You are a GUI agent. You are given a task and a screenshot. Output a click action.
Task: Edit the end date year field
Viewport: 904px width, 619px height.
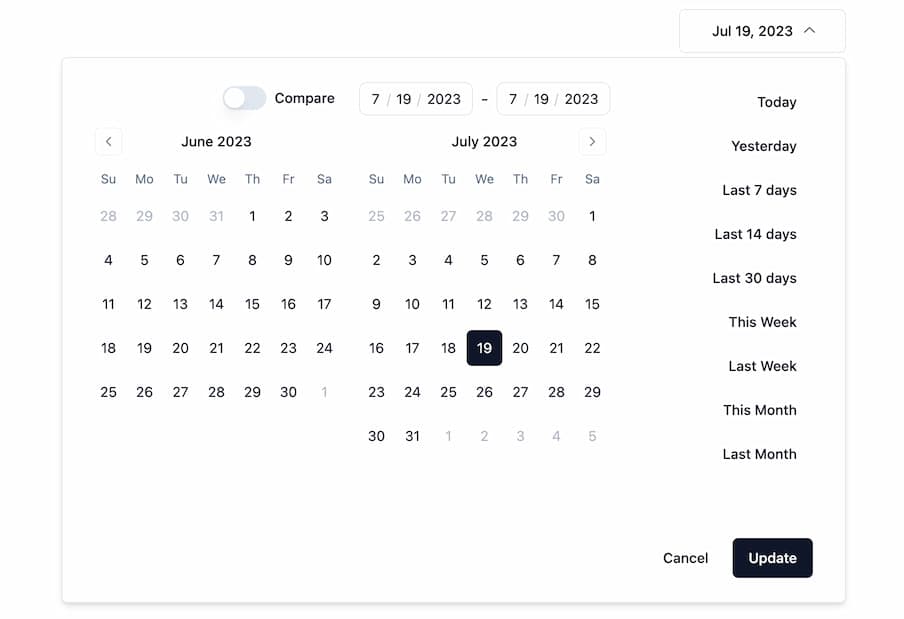(x=578, y=98)
